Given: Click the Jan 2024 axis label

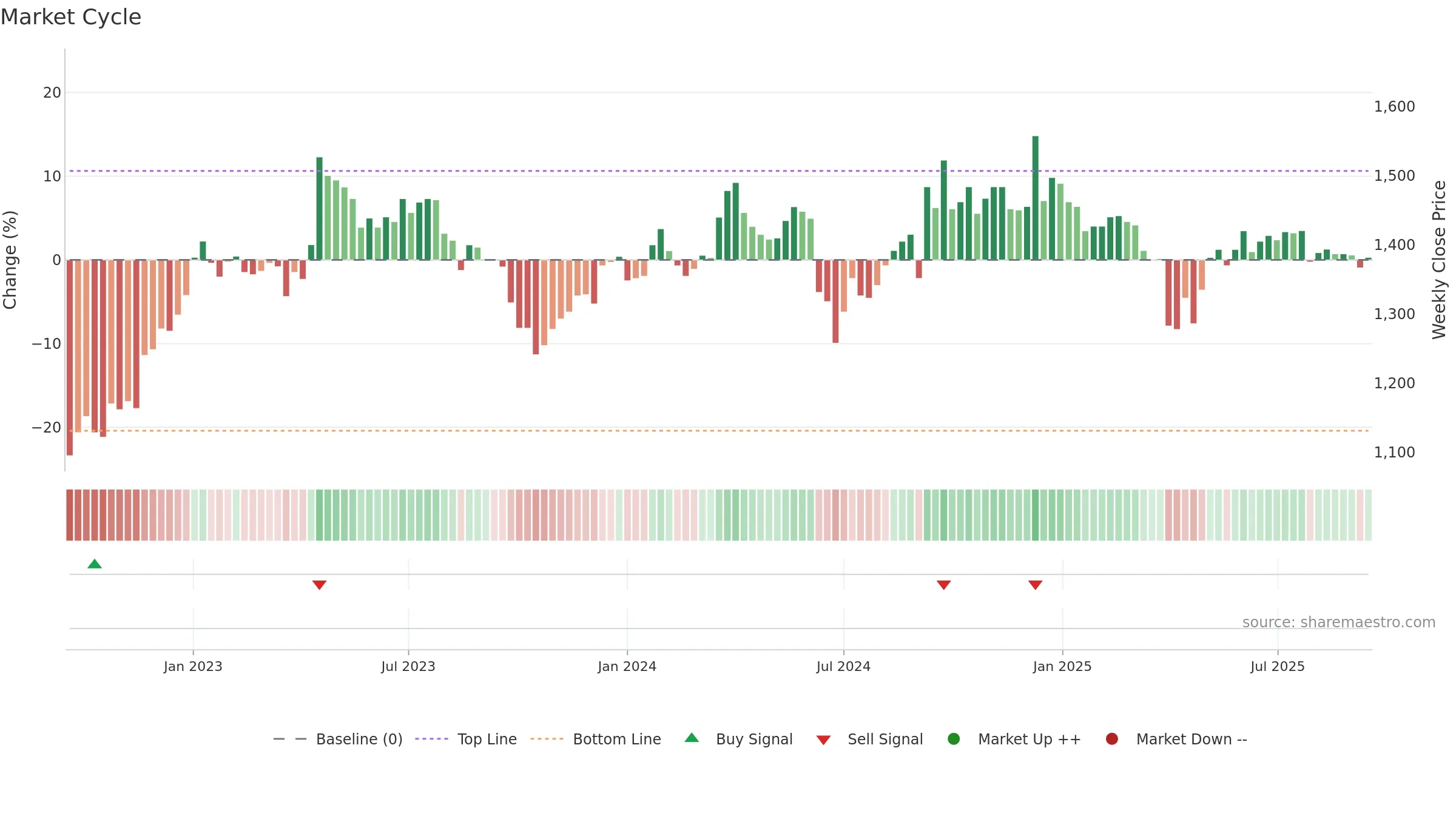Looking at the screenshot, I should tap(627, 666).
